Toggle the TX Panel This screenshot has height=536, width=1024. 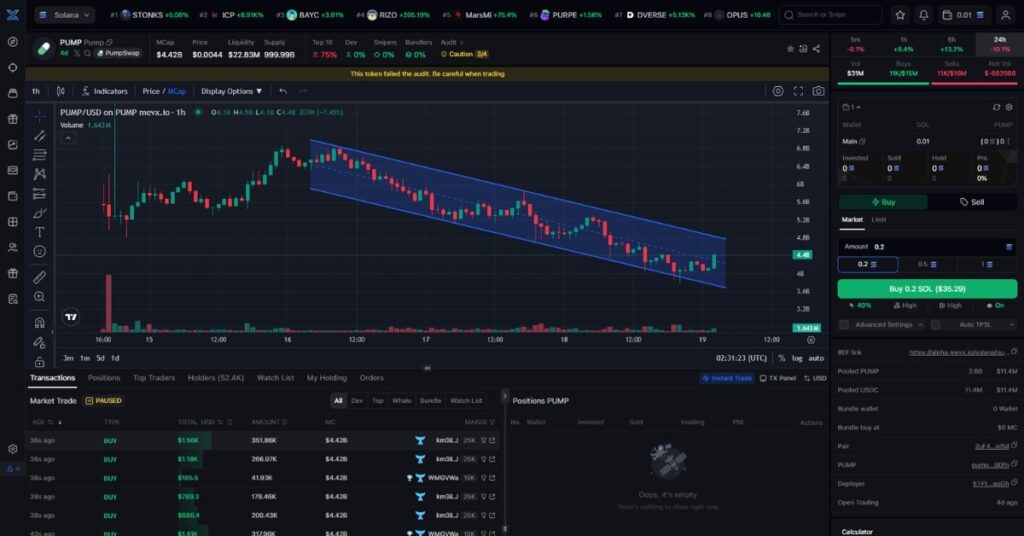tap(777, 378)
